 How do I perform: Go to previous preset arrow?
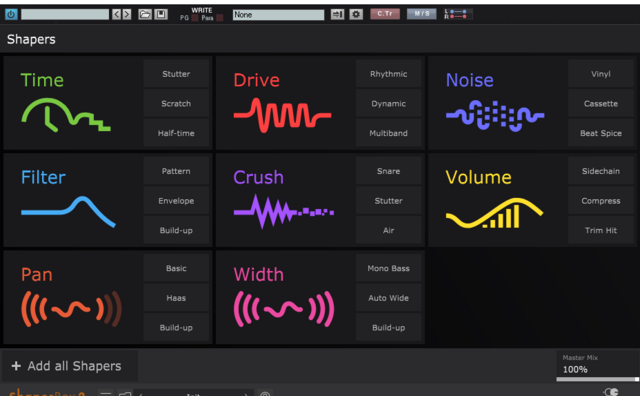click(117, 15)
